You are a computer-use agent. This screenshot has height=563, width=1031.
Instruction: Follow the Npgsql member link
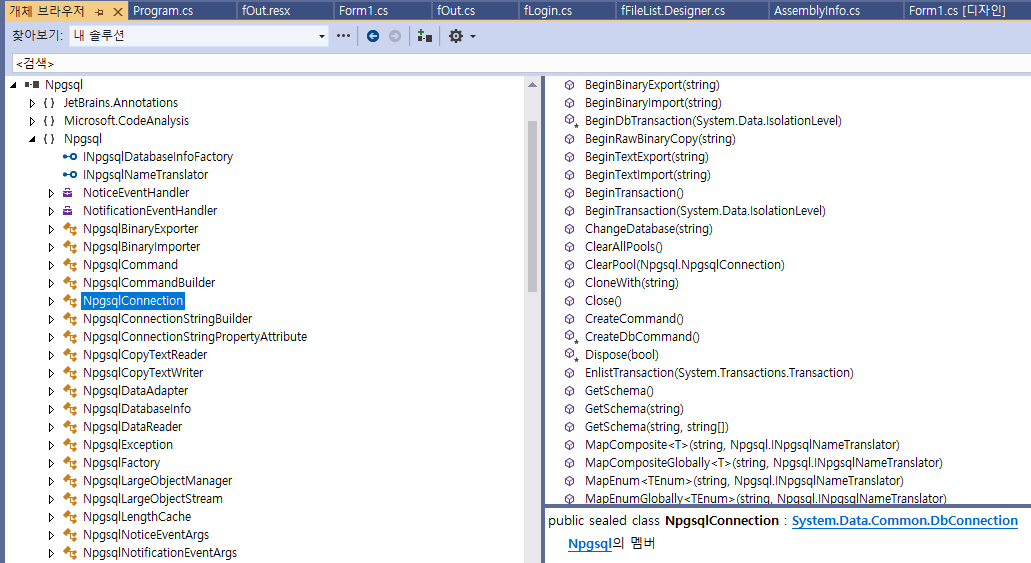[590, 544]
